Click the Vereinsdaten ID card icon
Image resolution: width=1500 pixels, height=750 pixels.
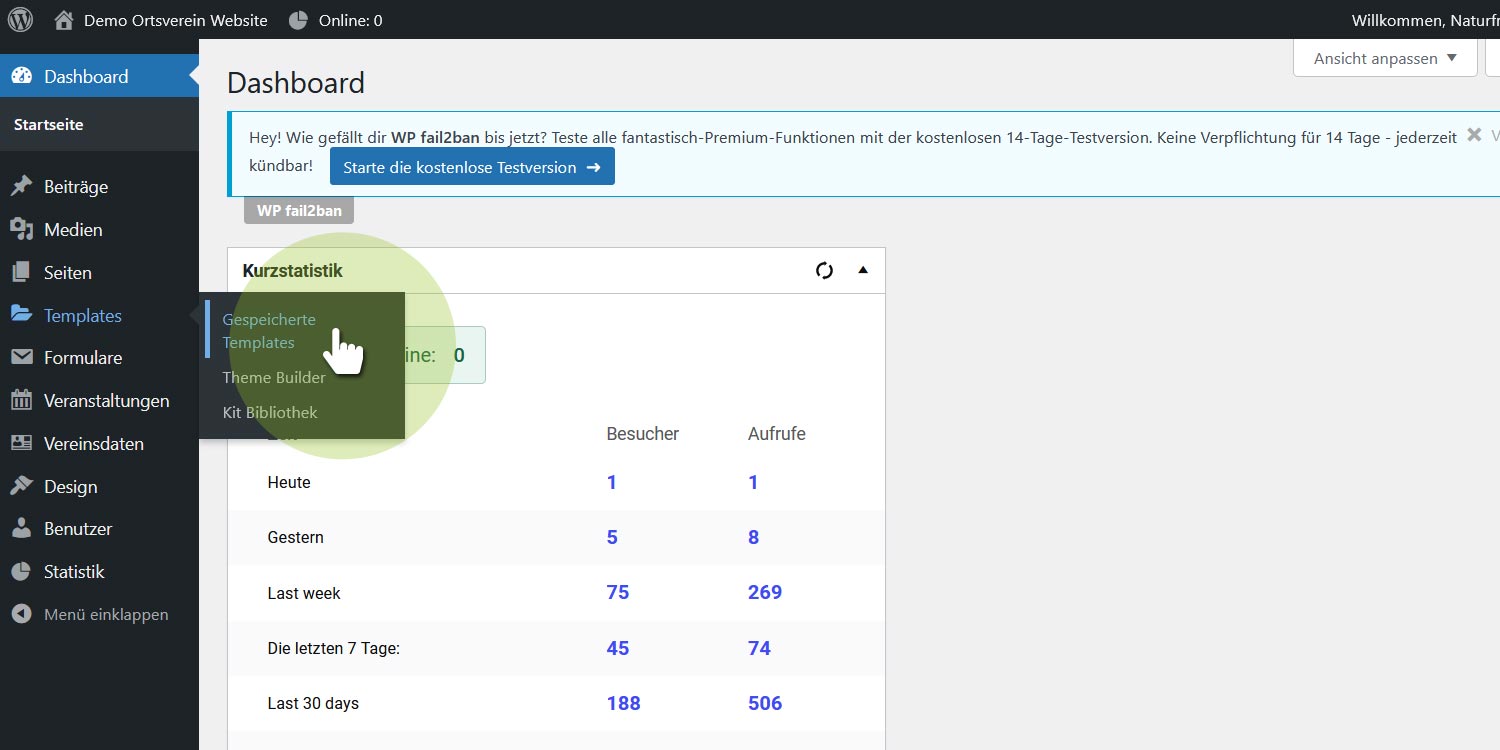click(x=21, y=443)
